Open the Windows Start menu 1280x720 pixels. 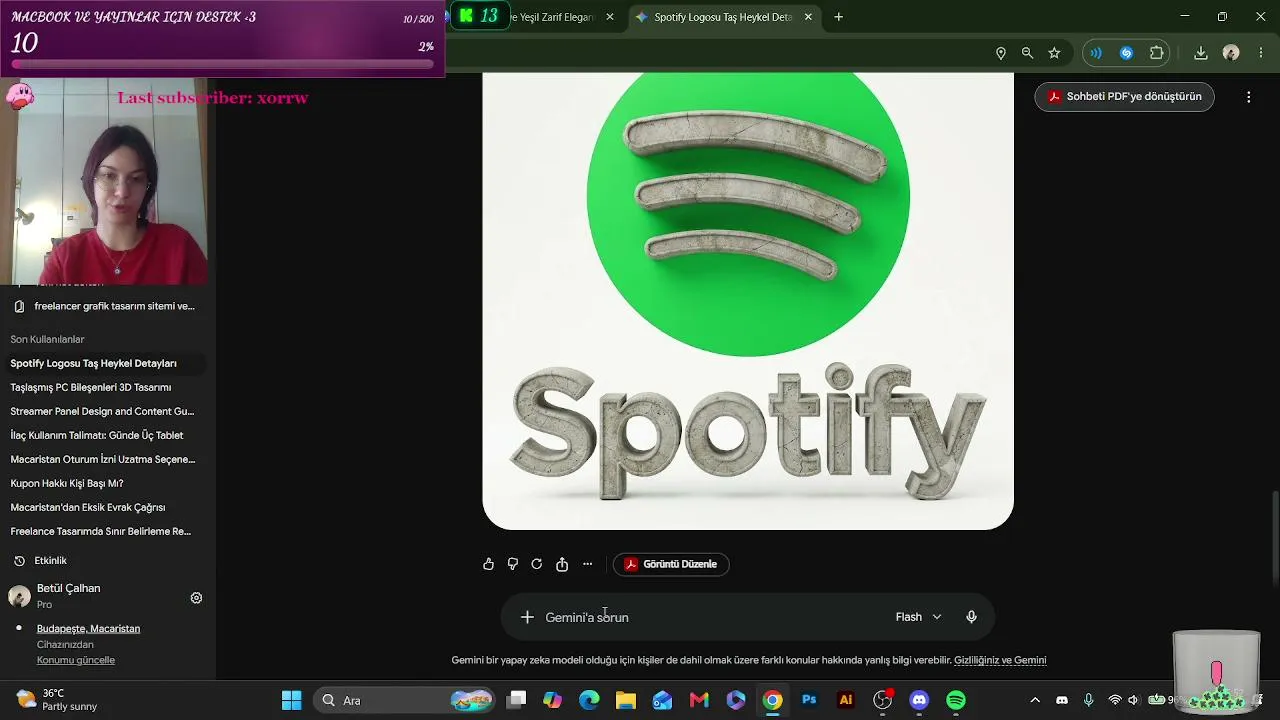point(291,700)
